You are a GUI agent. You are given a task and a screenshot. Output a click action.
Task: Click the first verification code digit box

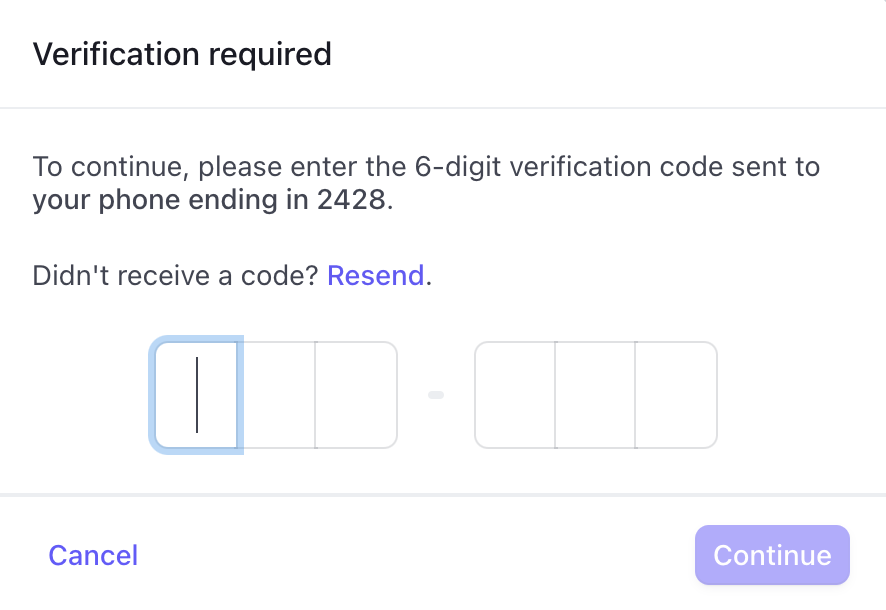197,395
